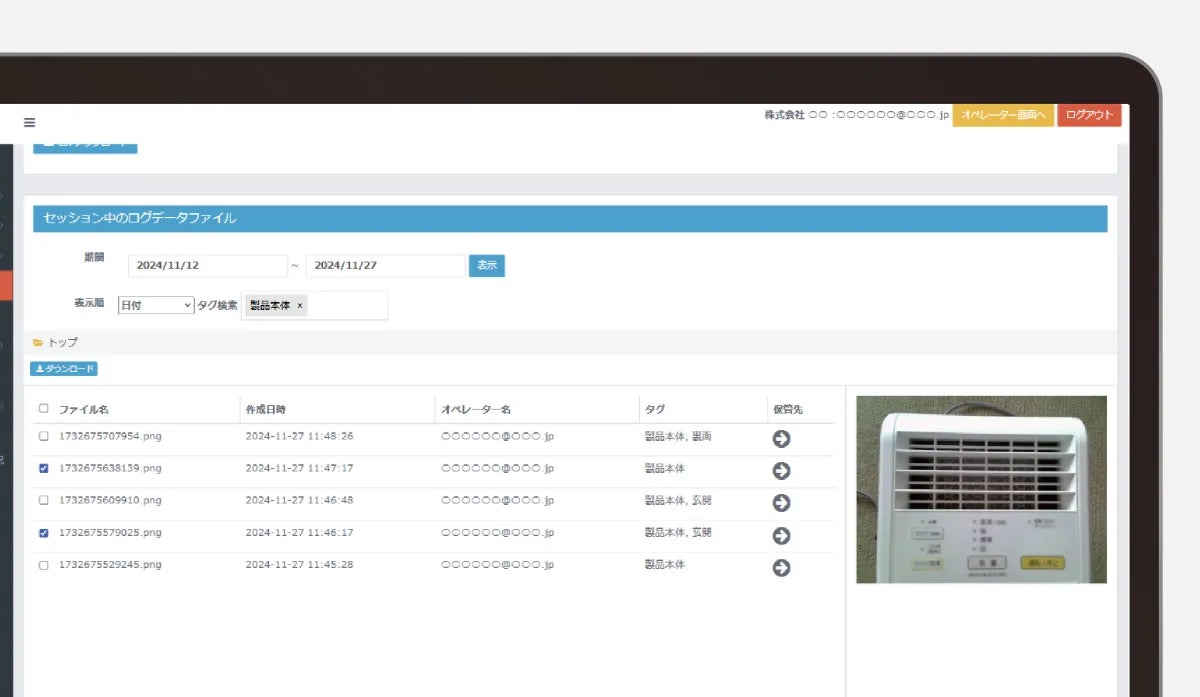
Task: Click timestamp 2024-11-27 11:45:28
Action: (x=299, y=565)
